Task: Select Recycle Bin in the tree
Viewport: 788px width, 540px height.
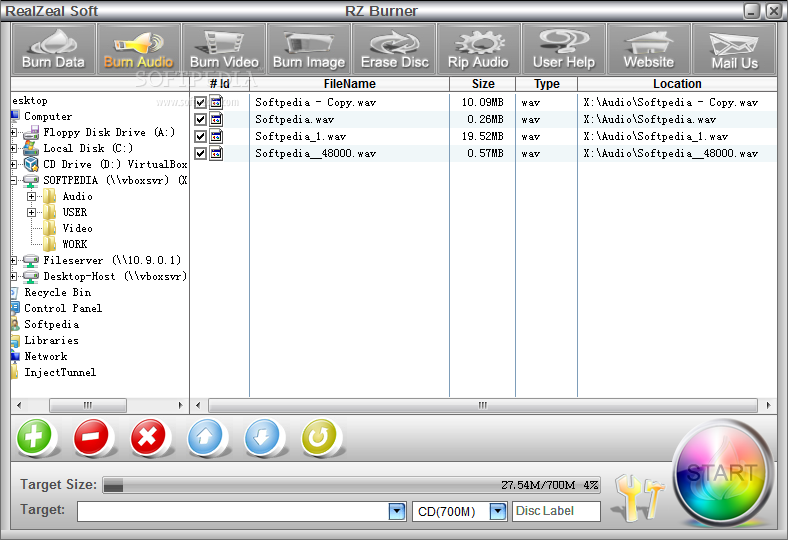Action: point(57,292)
